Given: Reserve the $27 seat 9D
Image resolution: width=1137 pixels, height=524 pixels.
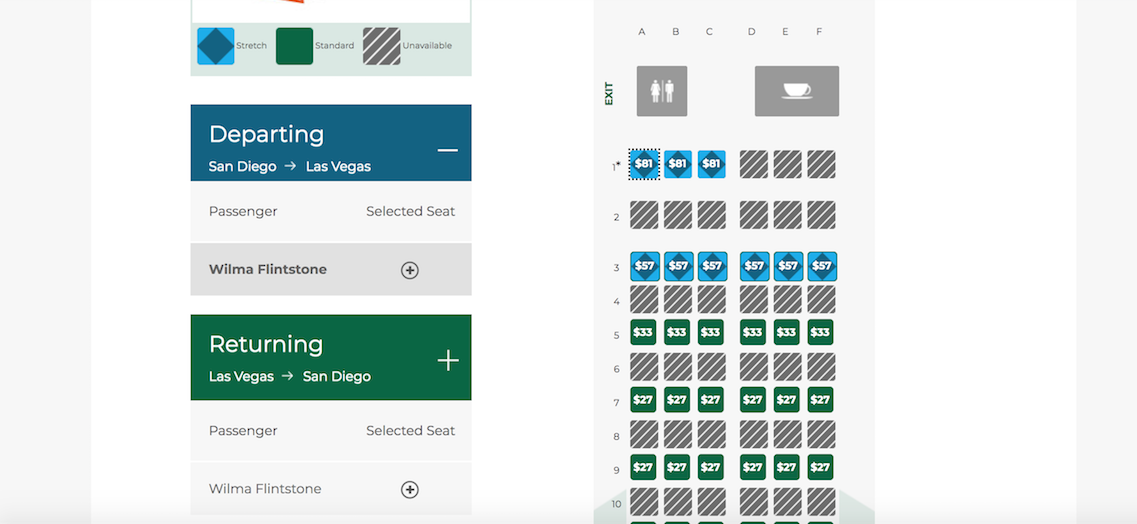Looking at the screenshot, I should pyautogui.click(x=753, y=467).
